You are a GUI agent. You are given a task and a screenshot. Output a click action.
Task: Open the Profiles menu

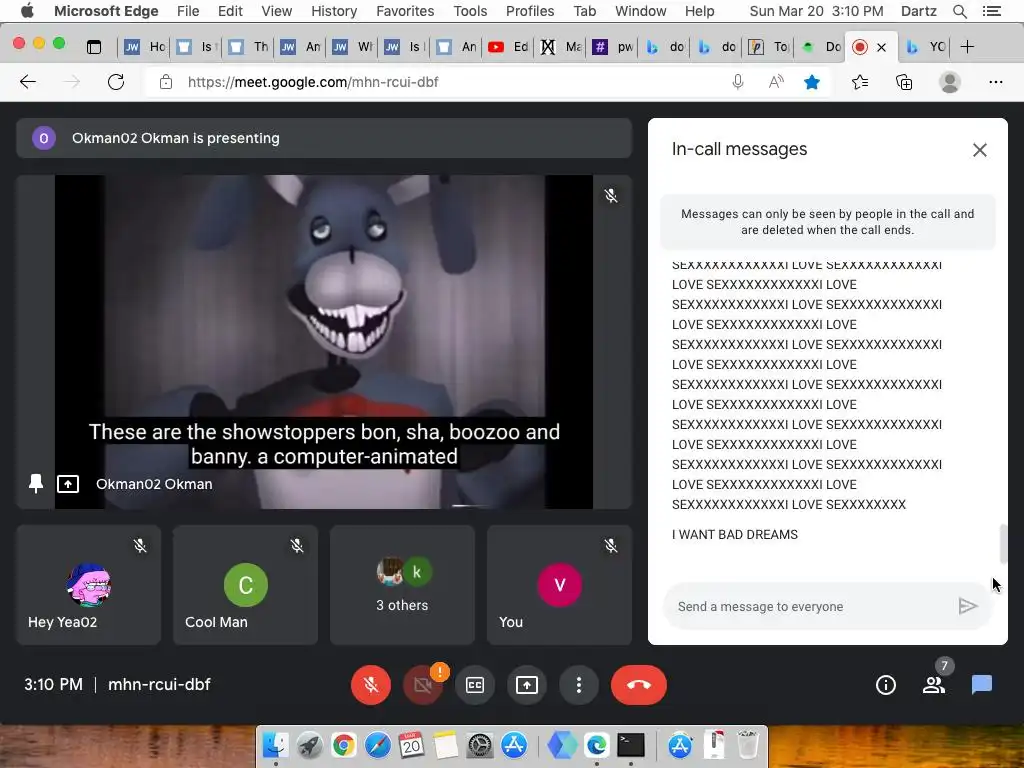(530, 11)
